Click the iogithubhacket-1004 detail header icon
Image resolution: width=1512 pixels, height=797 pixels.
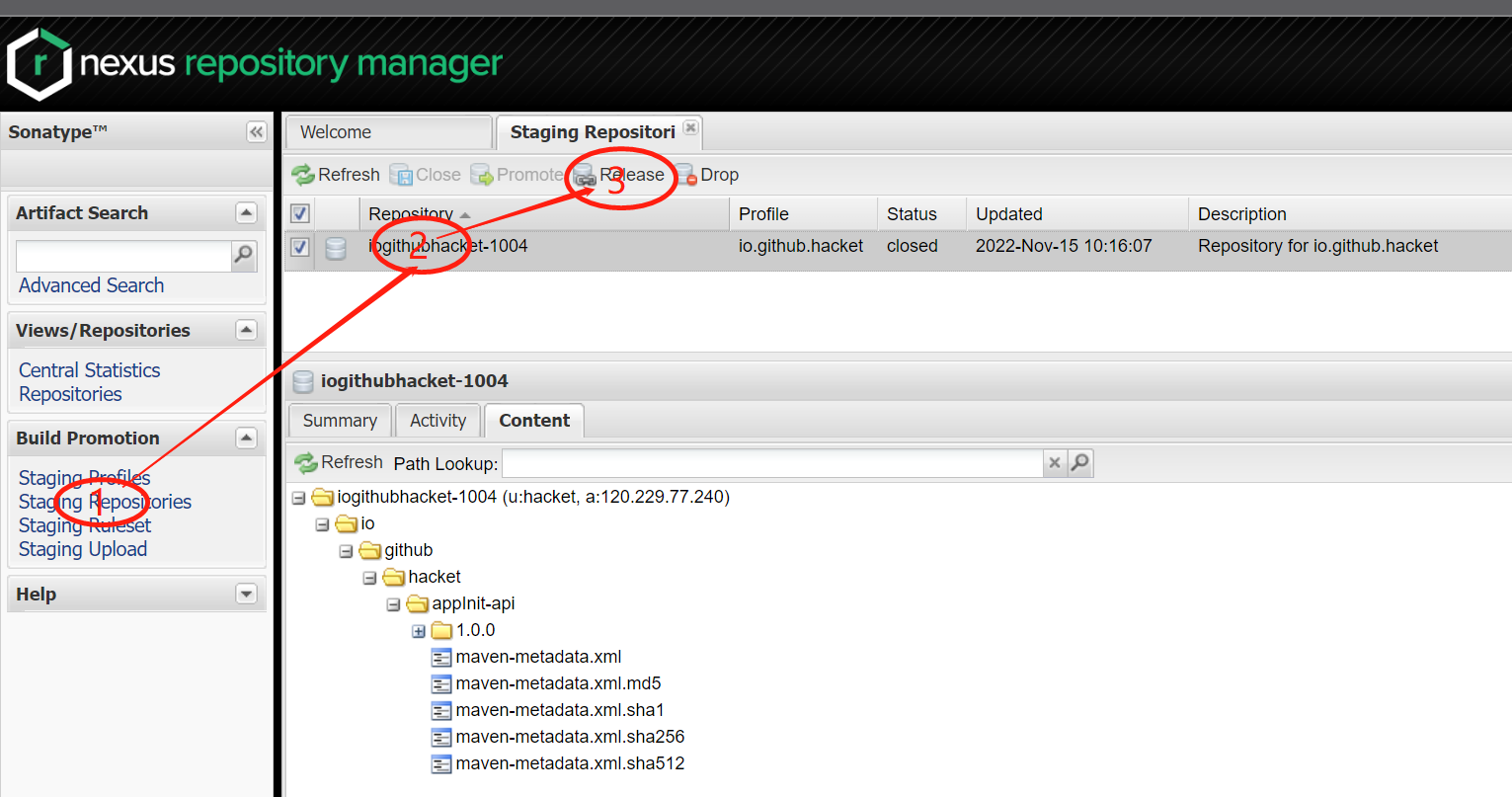click(303, 381)
